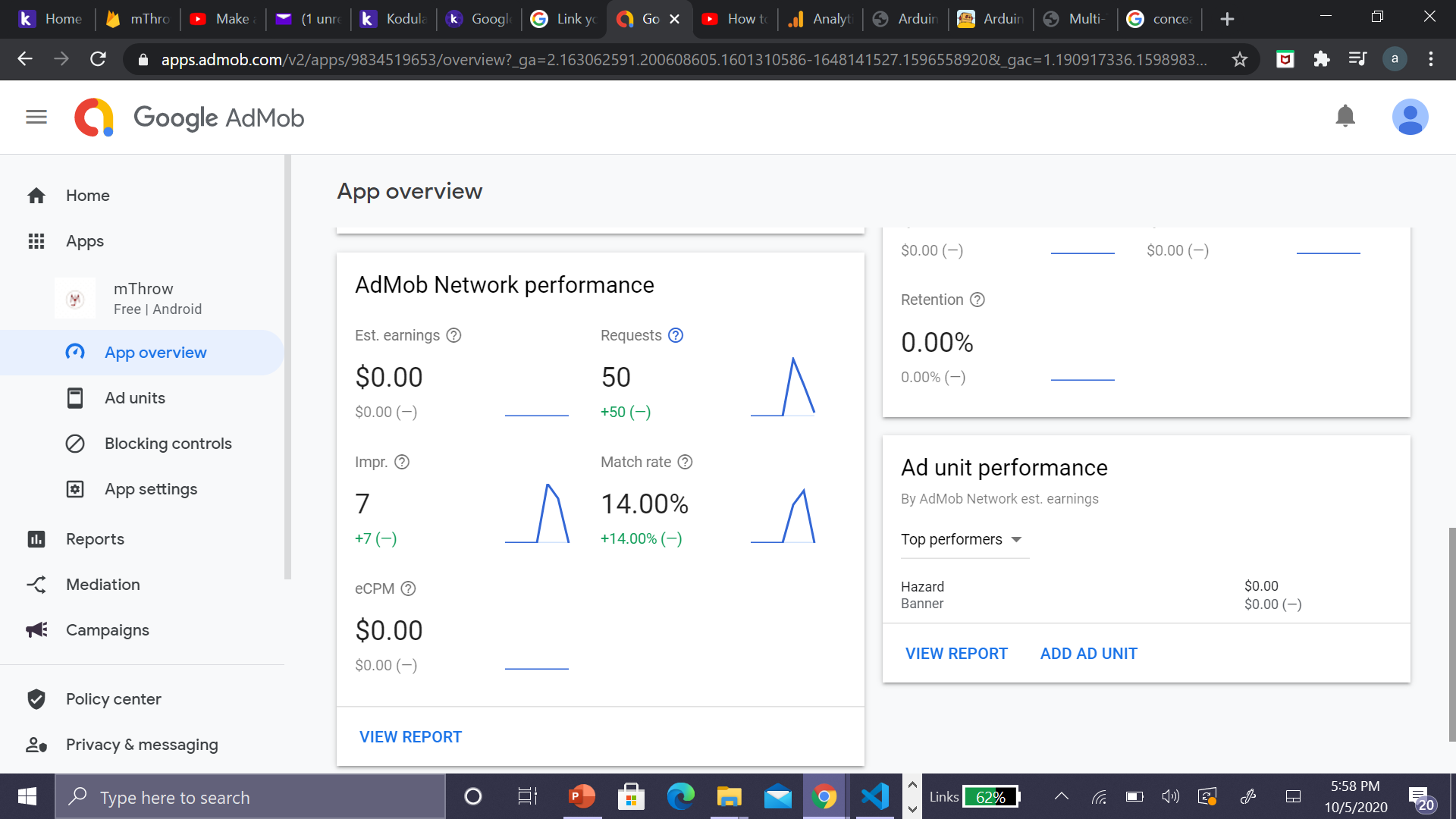Click the page vertical scrollbar

pyautogui.click(x=1451, y=633)
